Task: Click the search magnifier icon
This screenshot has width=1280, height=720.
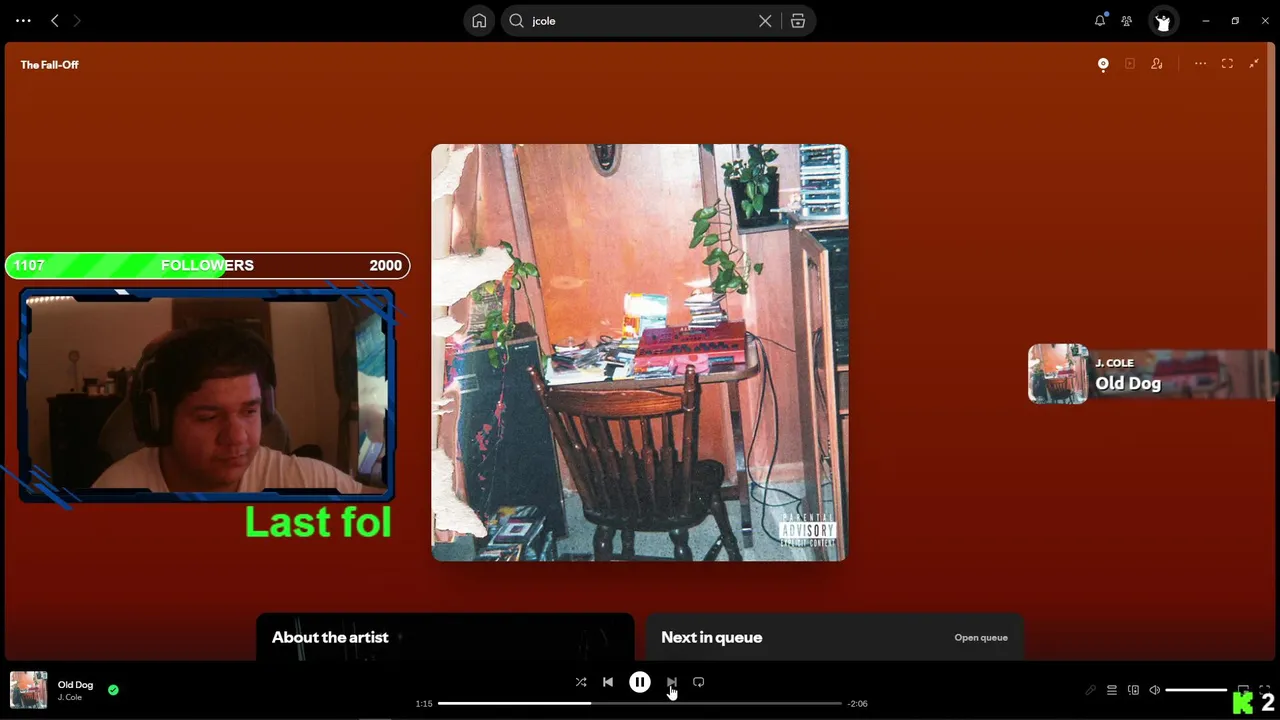Action: (x=516, y=20)
